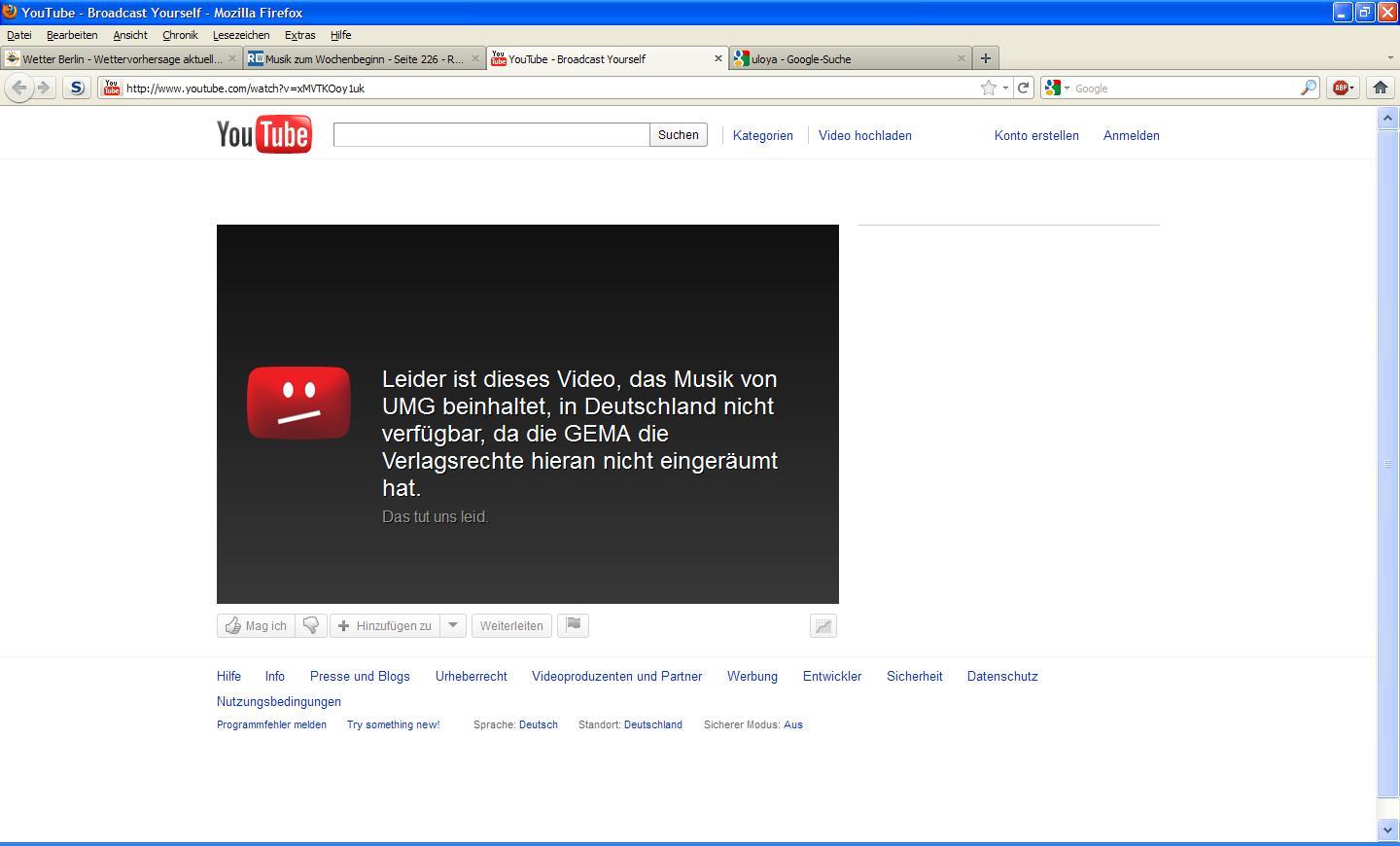Open the Datei menu
This screenshot has height=846, width=1400.
pos(19,35)
